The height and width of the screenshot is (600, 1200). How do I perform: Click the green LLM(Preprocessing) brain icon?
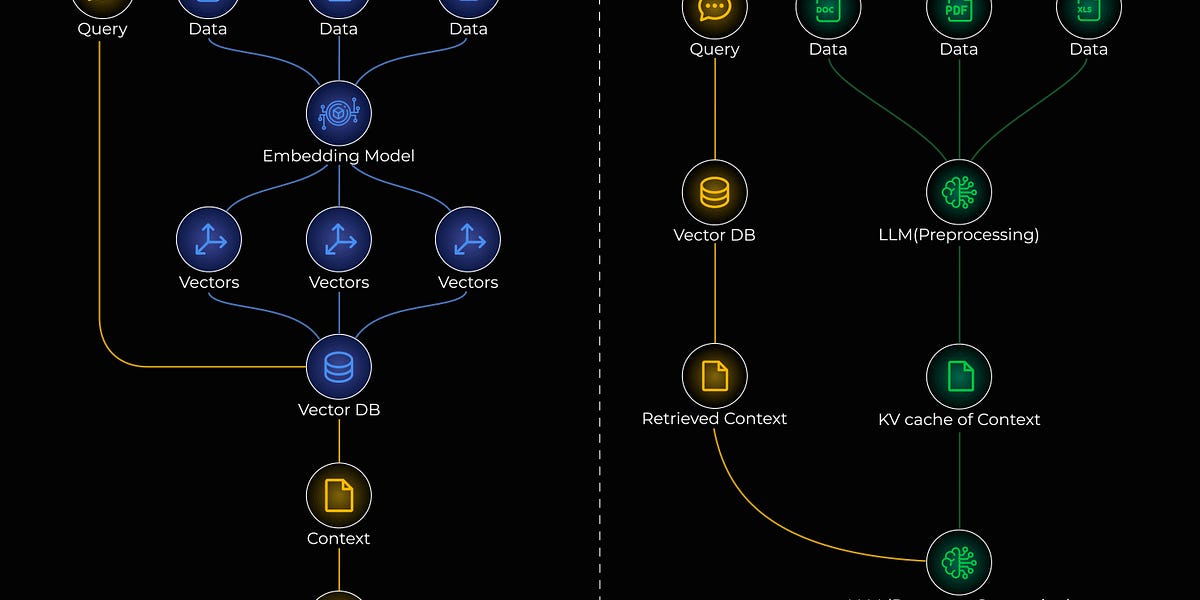[959, 192]
